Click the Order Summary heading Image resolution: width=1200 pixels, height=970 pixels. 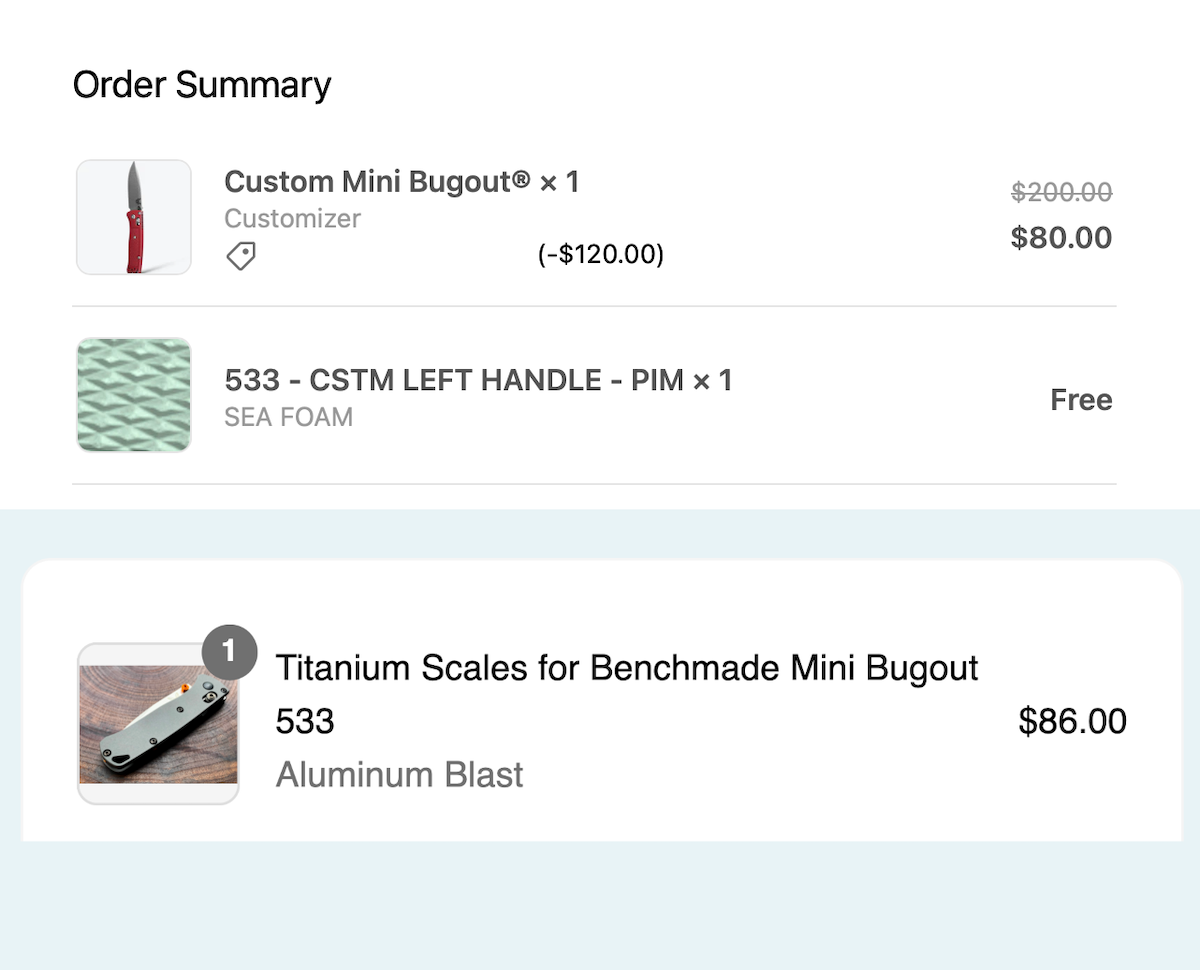pyautogui.click(x=202, y=85)
